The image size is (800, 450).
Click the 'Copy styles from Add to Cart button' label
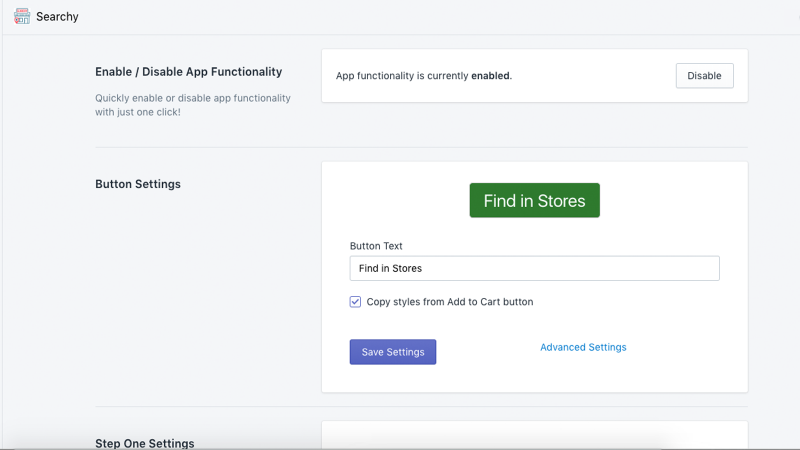[450, 302]
